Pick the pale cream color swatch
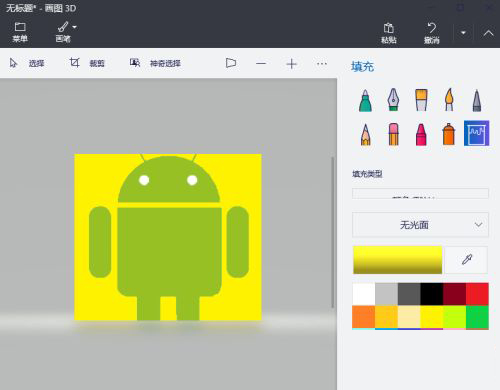The image size is (500, 390). [x=409, y=317]
